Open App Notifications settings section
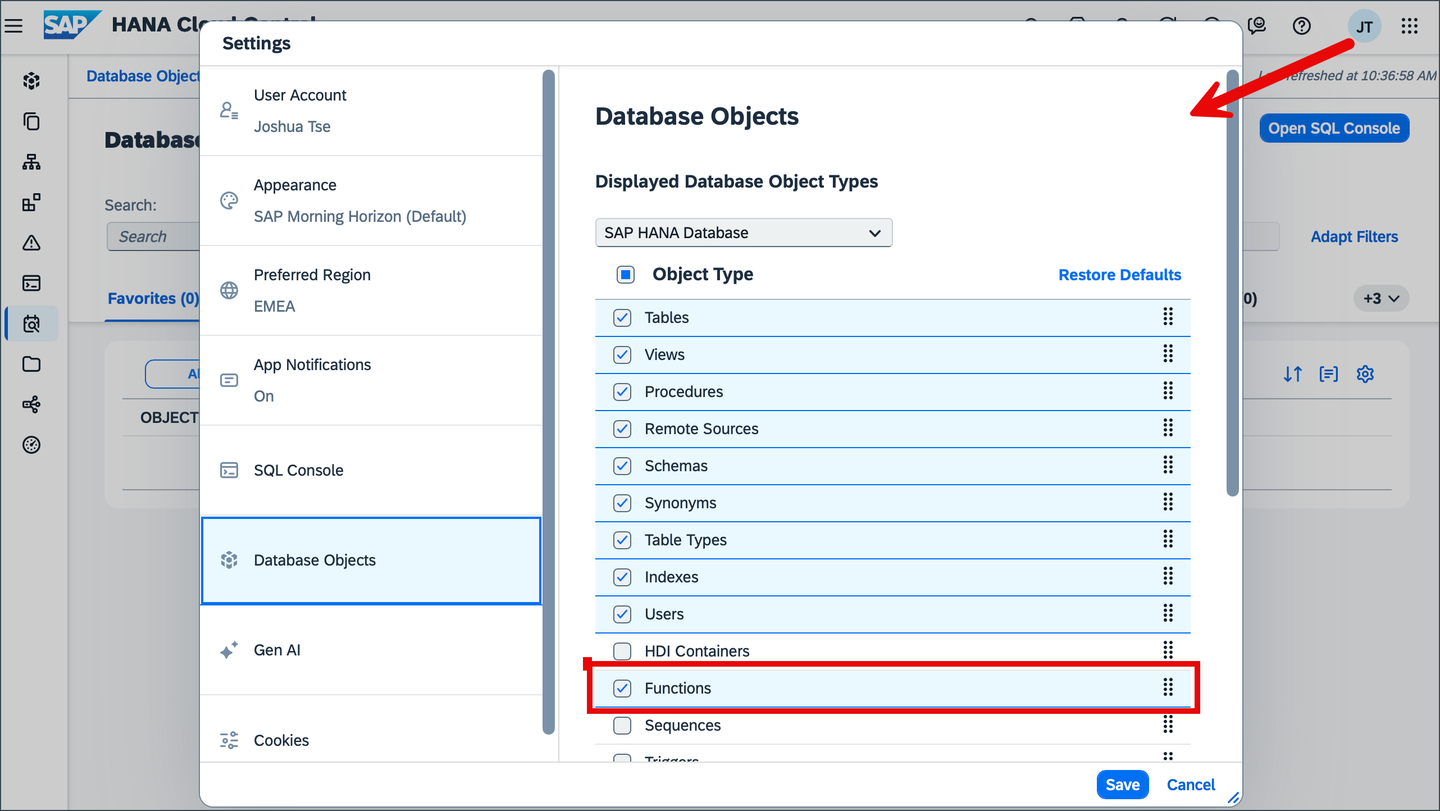 (371, 381)
